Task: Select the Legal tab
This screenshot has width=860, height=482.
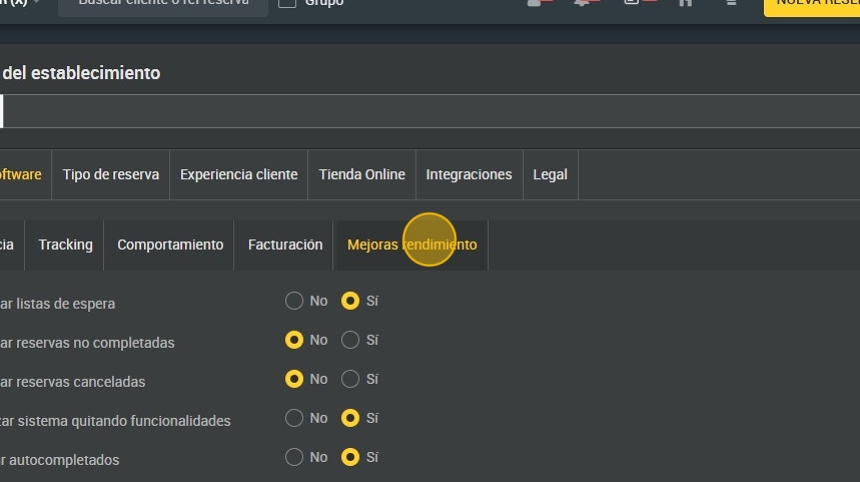Action: [550, 174]
